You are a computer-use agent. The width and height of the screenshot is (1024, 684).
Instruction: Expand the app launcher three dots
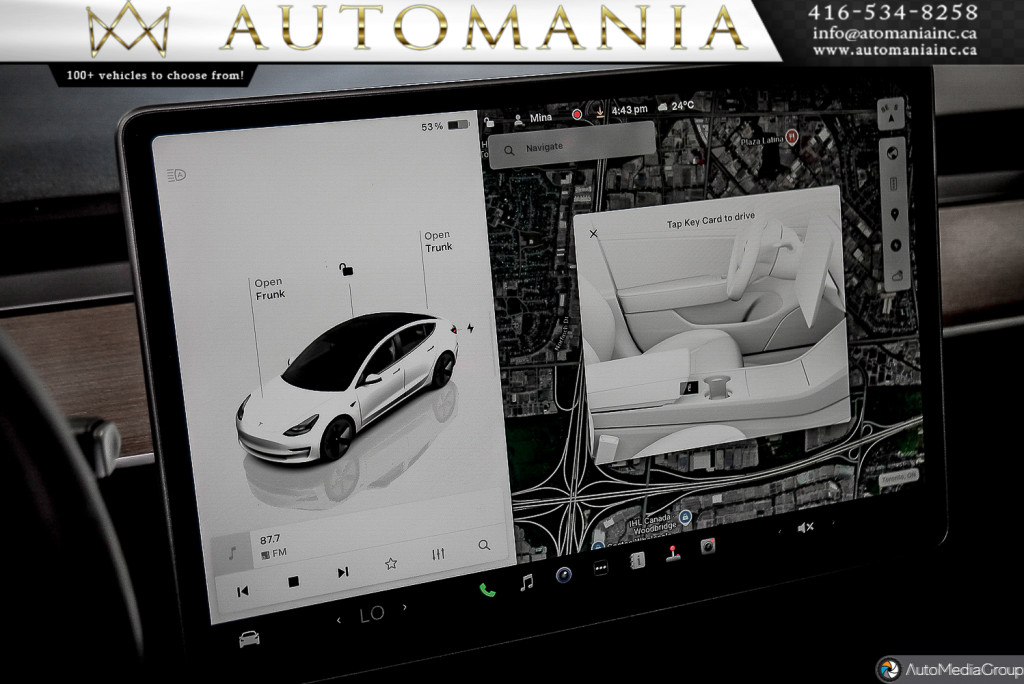tap(601, 568)
